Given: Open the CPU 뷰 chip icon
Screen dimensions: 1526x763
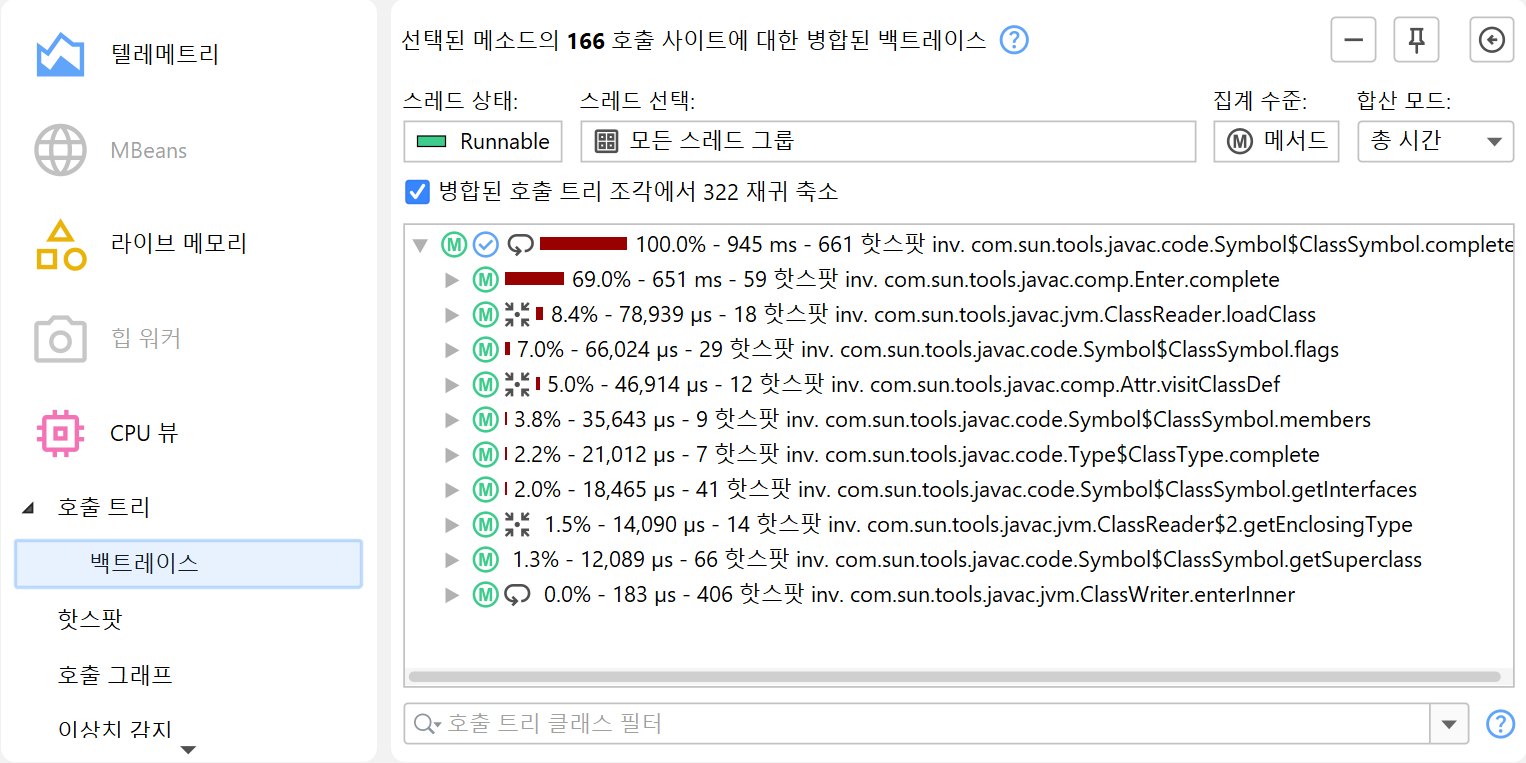Looking at the screenshot, I should click(60, 433).
